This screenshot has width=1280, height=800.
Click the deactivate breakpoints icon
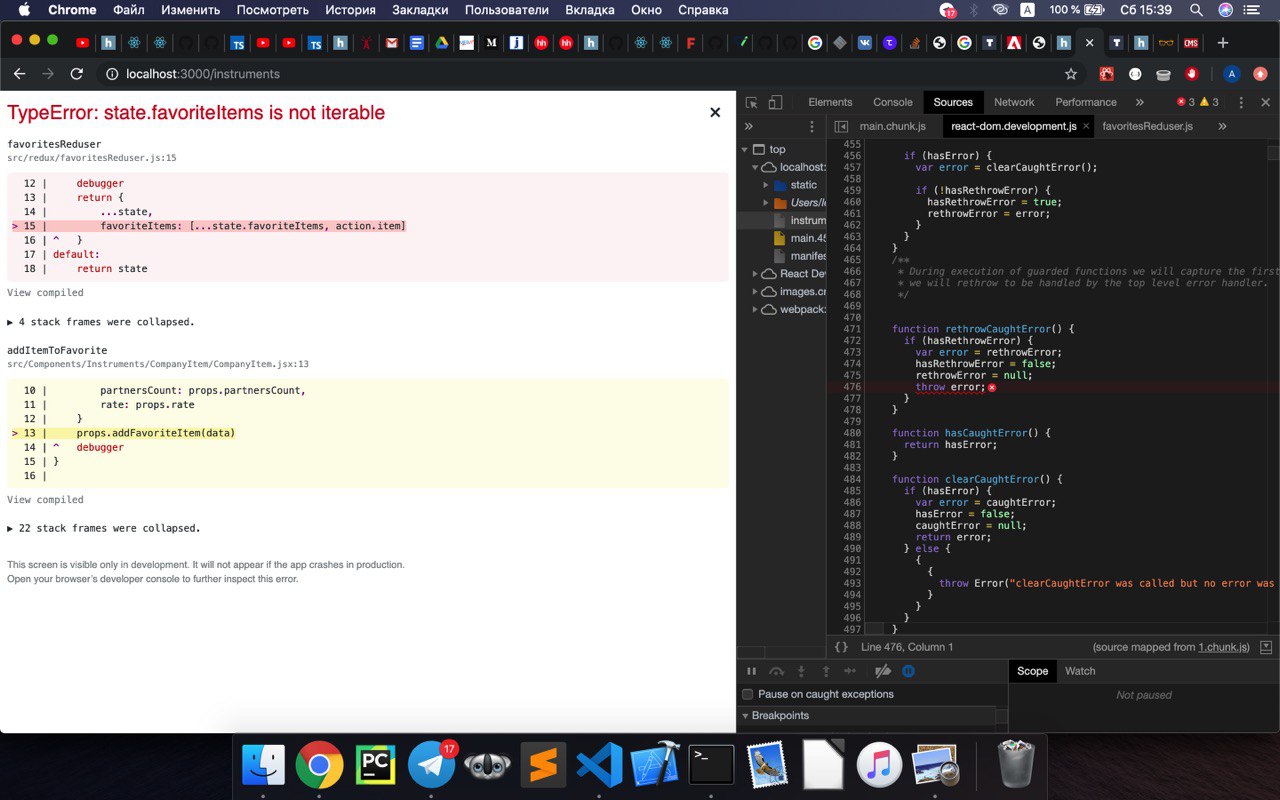(882, 671)
